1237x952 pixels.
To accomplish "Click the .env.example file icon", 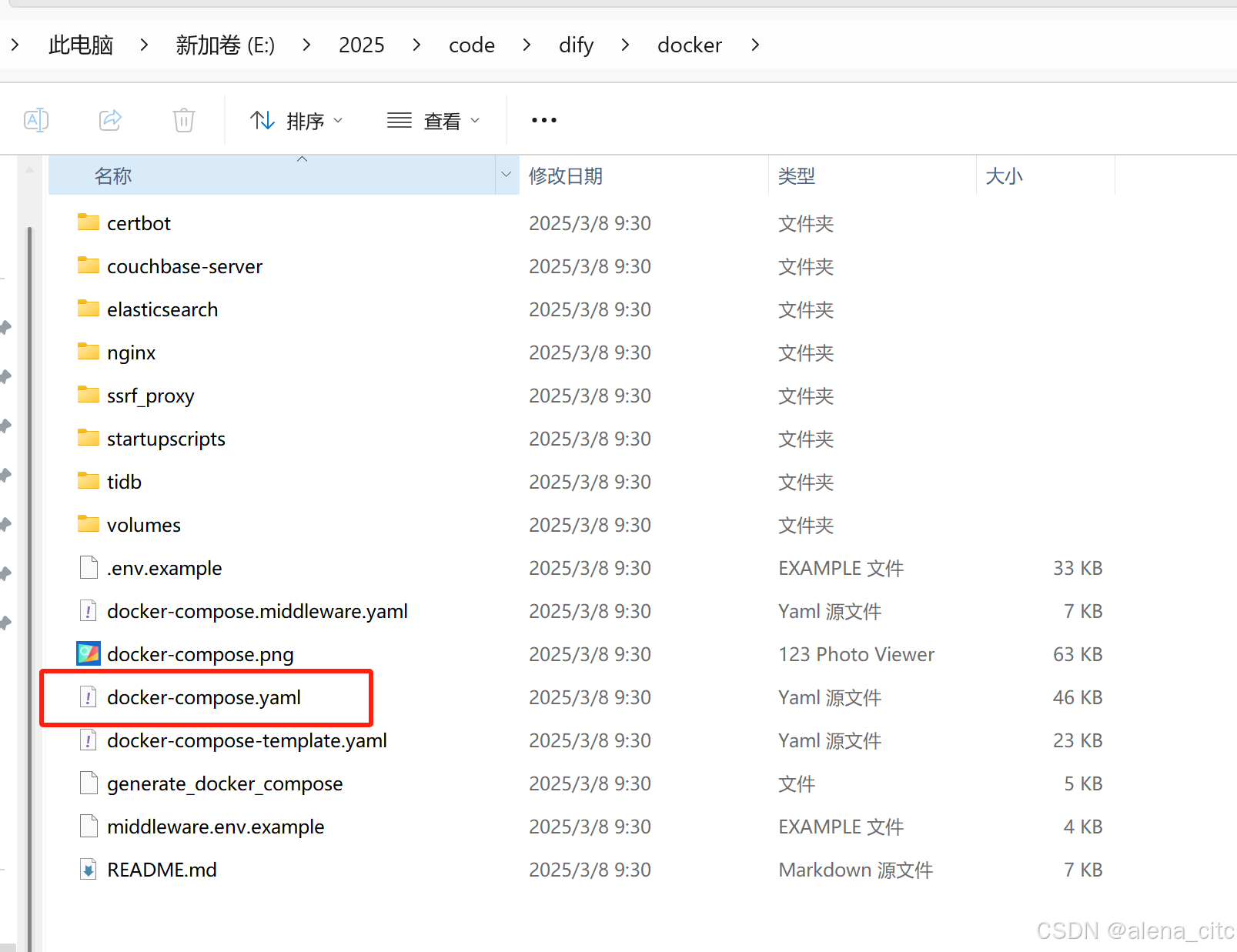I will pyautogui.click(x=89, y=567).
